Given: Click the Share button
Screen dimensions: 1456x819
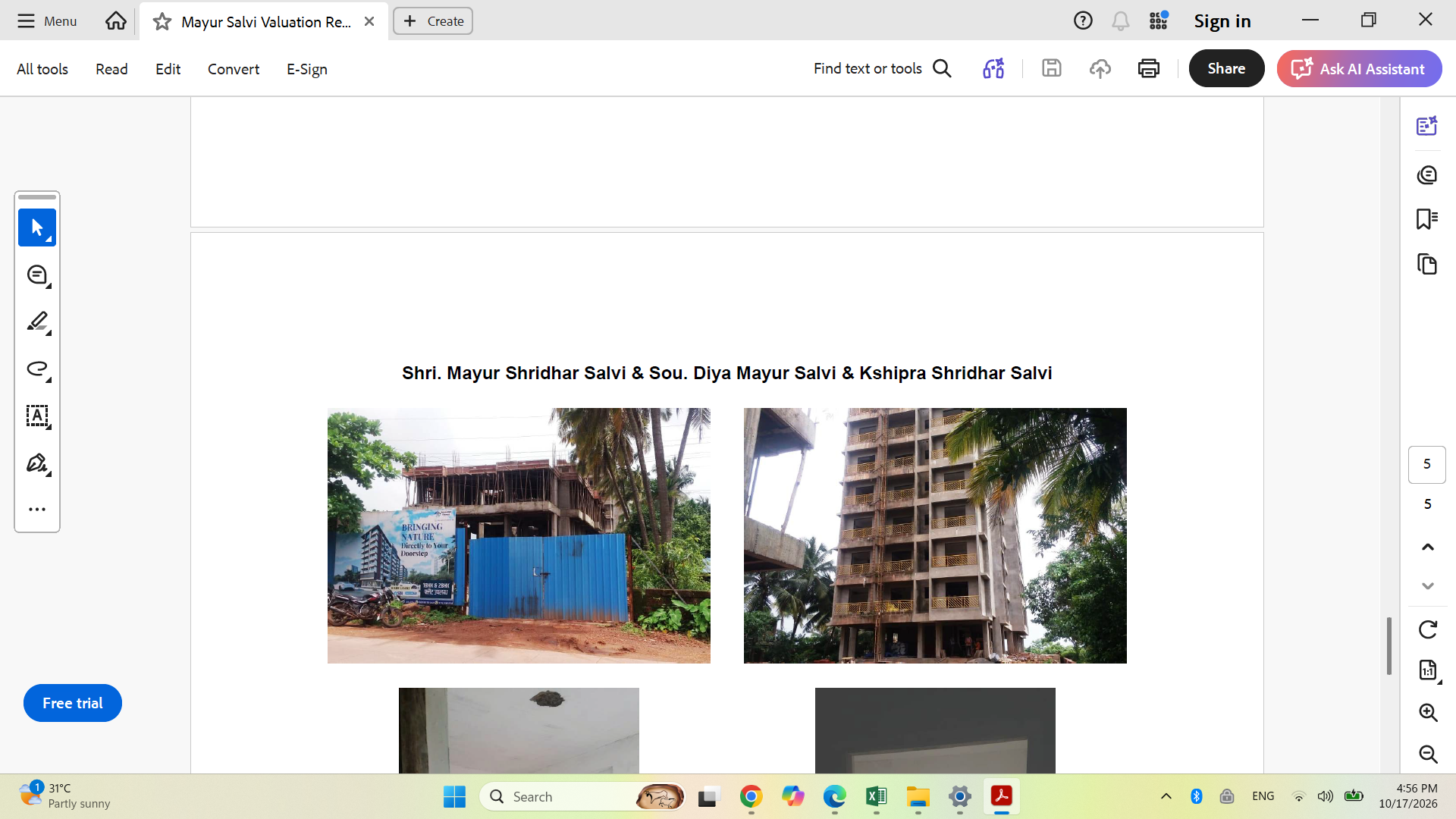Looking at the screenshot, I should click(x=1226, y=68).
